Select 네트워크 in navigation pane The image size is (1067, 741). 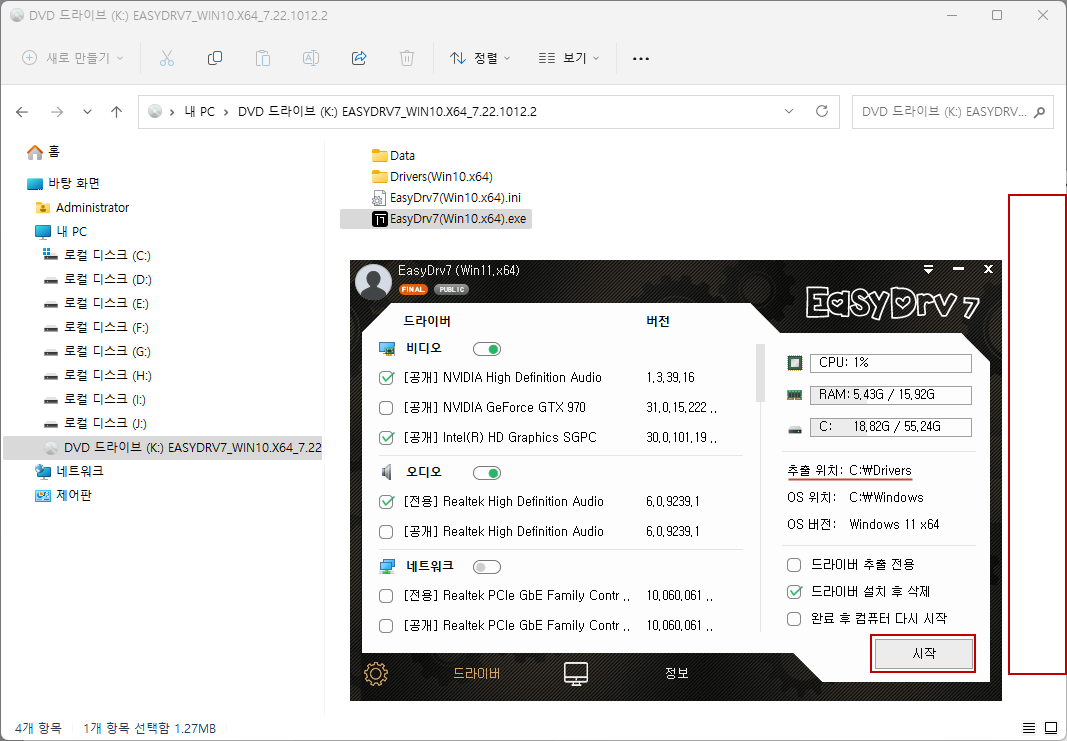(x=69, y=471)
